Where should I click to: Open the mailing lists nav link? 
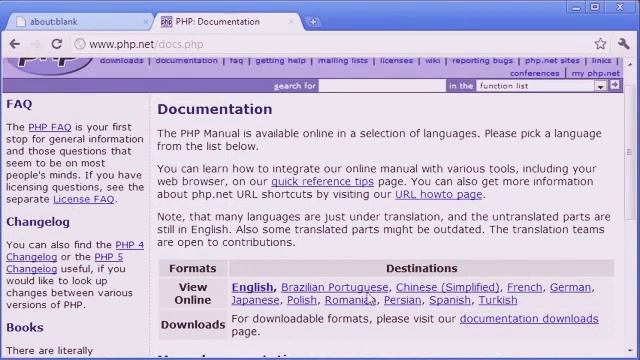[343, 60]
